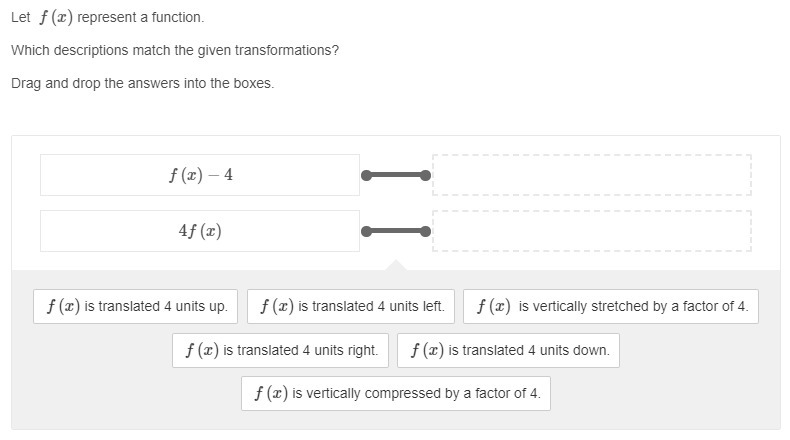
Task: Select the 'translated 4 units left' answer tile
Action: pos(351,306)
